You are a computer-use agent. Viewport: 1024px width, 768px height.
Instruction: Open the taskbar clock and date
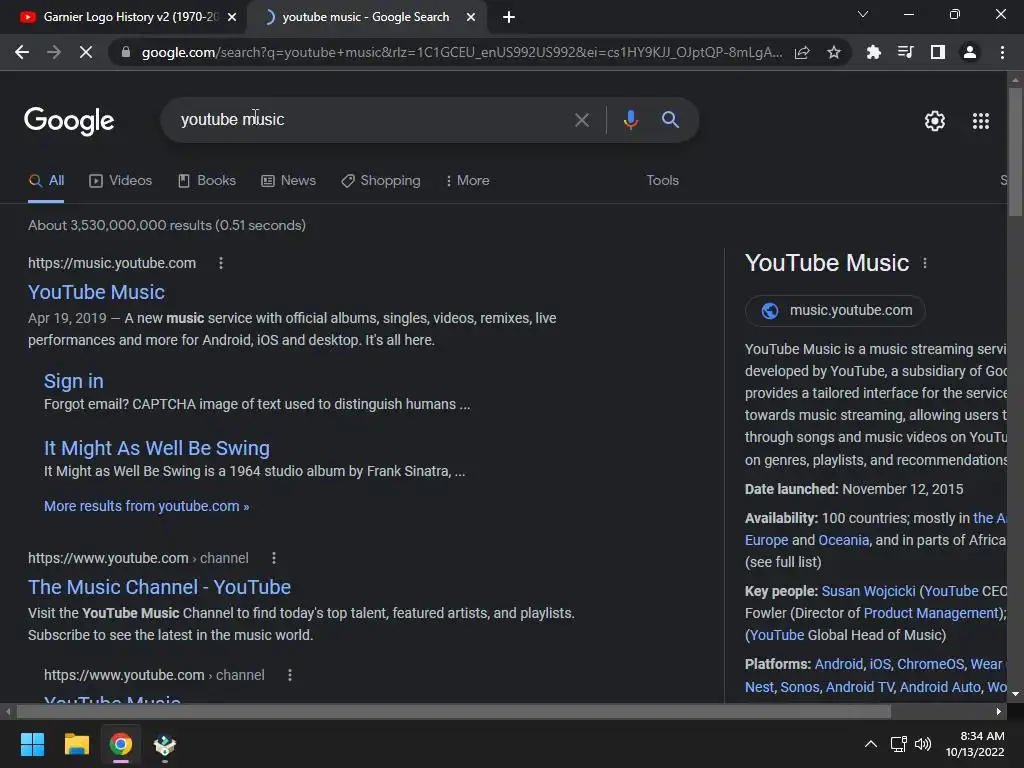tap(976, 744)
